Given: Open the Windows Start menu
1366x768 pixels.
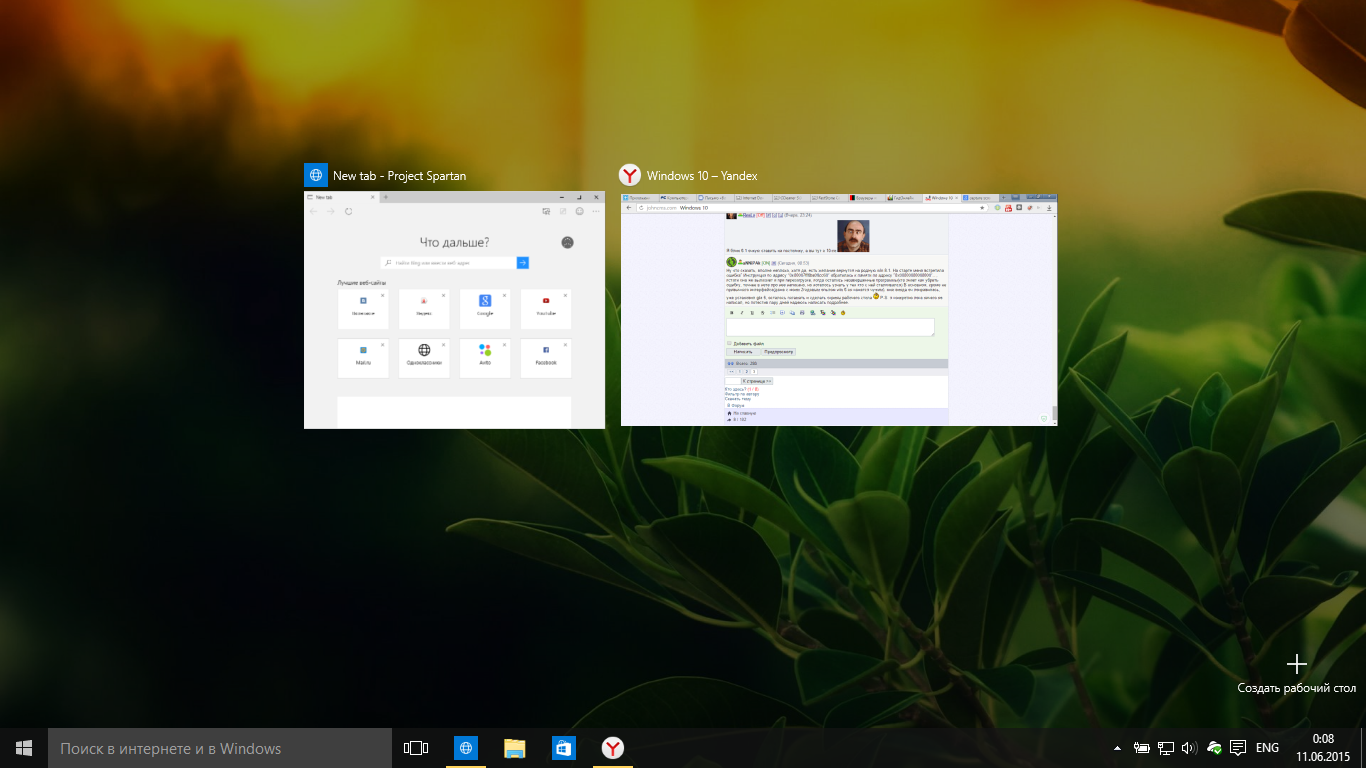Looking at the screenshot, I should click(x=24, y=748).
